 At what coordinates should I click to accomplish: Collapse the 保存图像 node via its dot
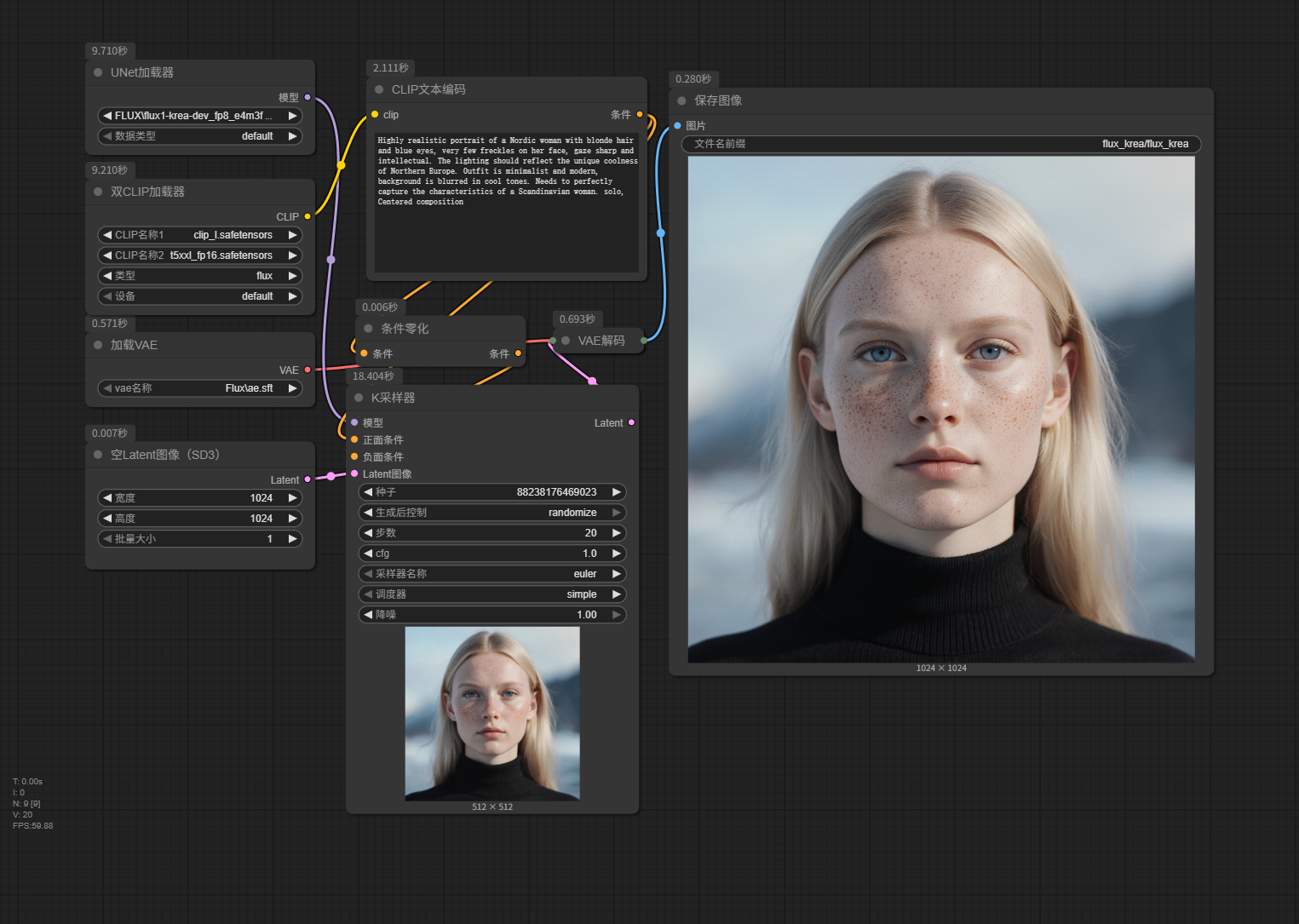click(681, 100)
